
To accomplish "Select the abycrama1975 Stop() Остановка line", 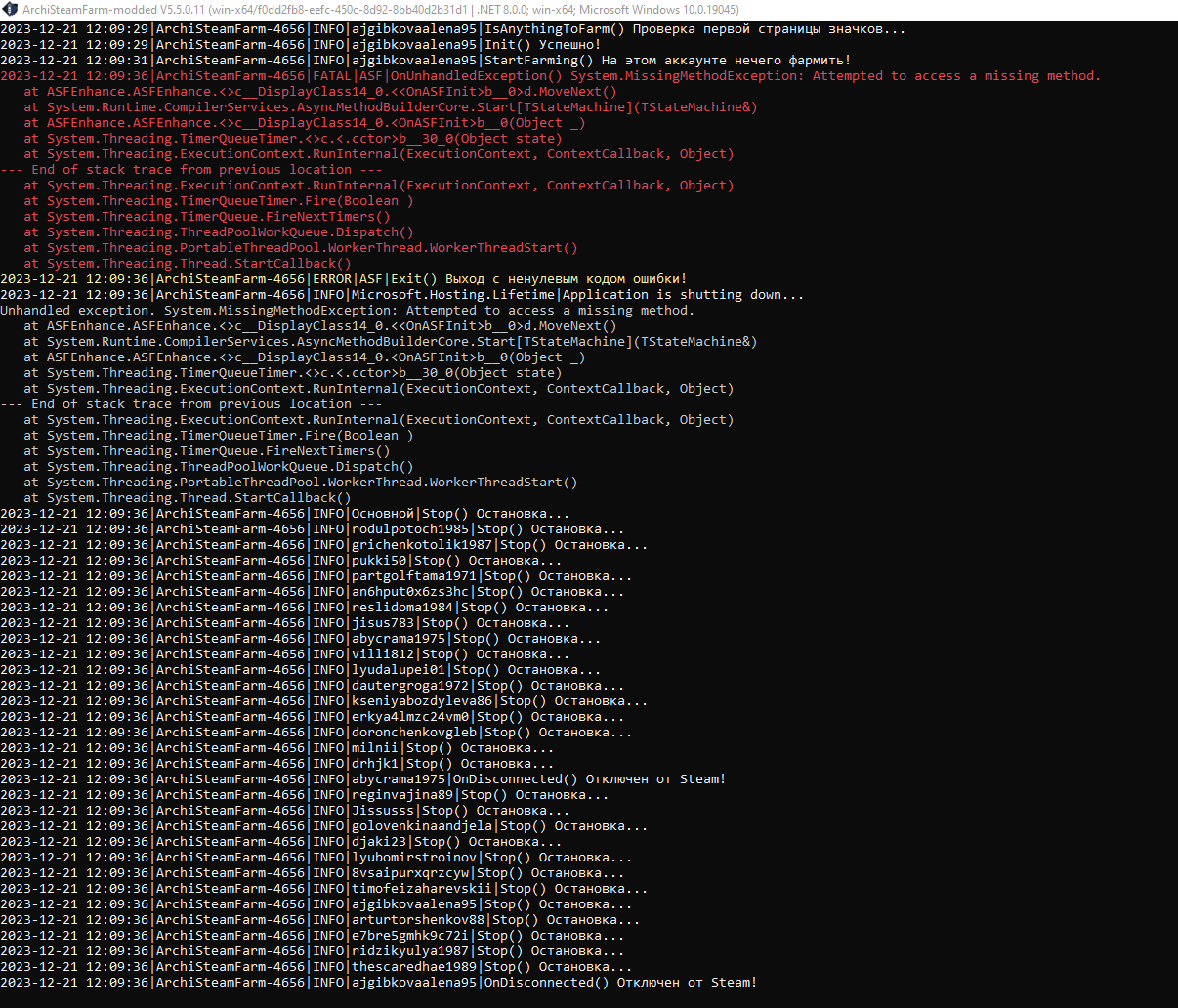I will pyautogui.click(x=301, y=639).
